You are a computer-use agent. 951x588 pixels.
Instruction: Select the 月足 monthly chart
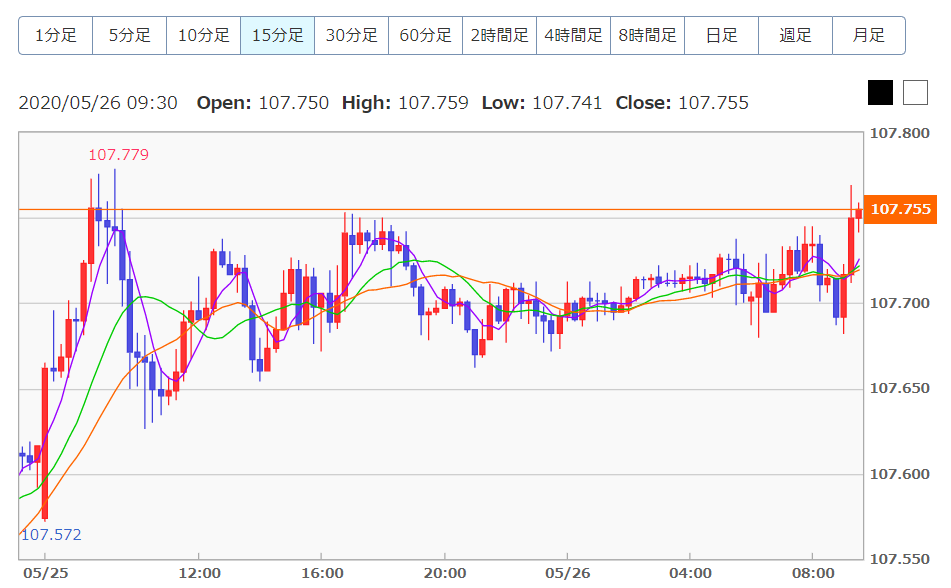click(x=869, y=36)
